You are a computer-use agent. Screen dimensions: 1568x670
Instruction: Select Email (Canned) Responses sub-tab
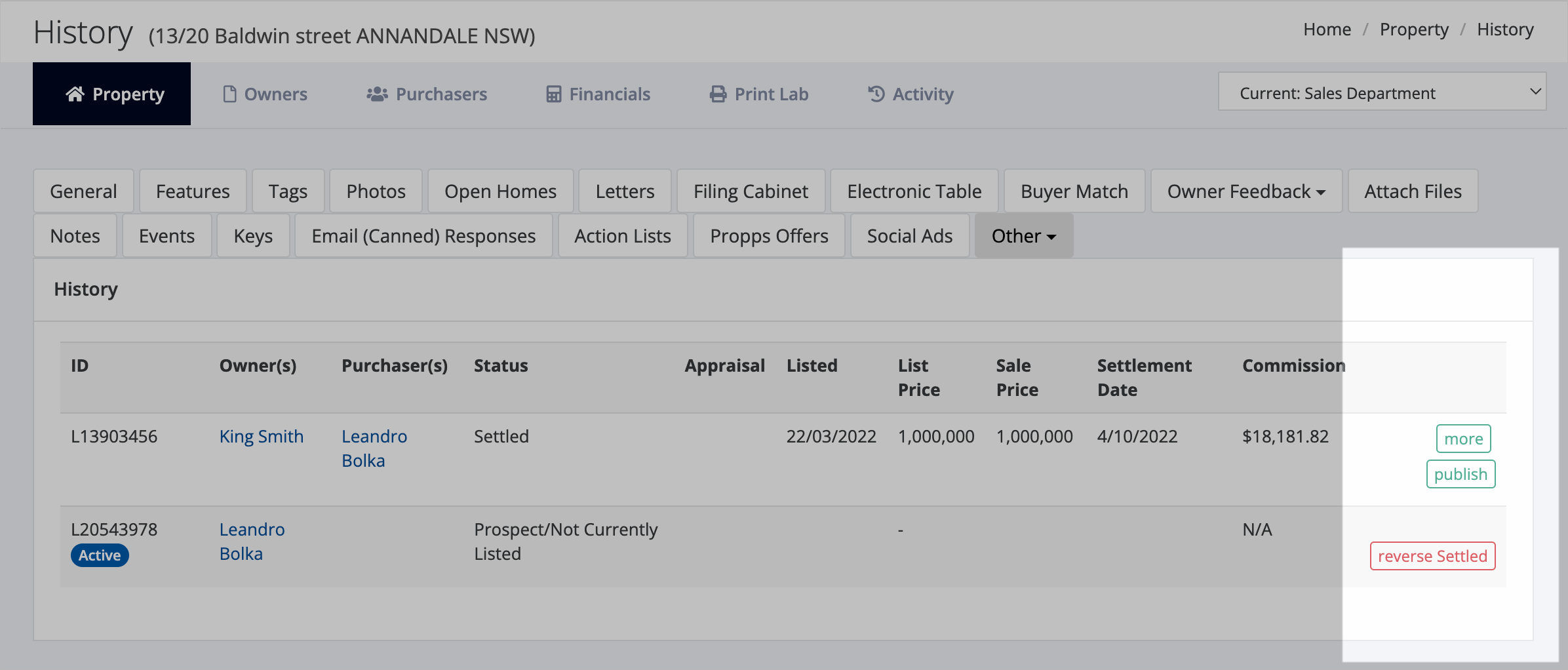click(x=423, y=235)
